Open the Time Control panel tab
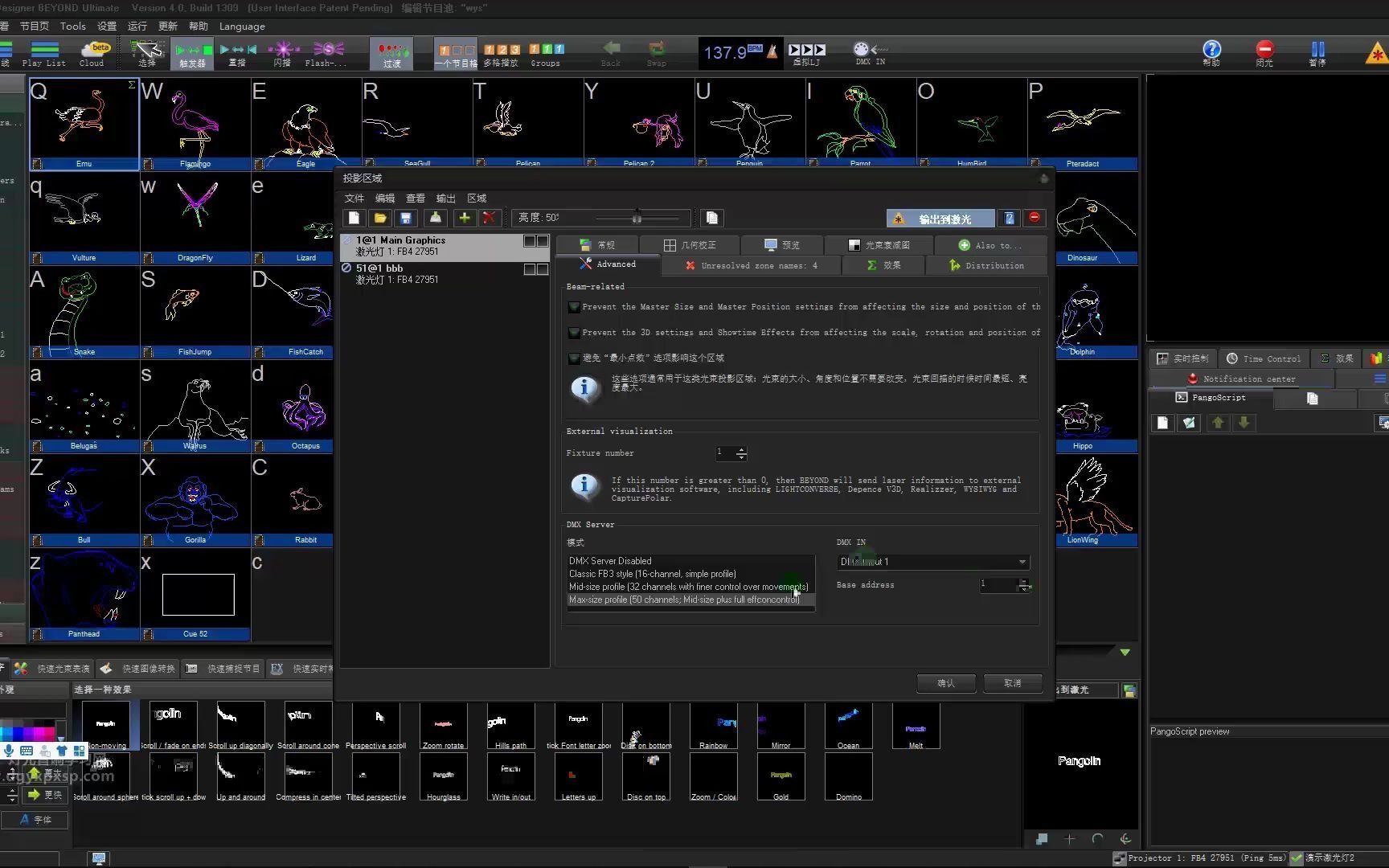This screenshot has height=868, width=1389. (x=1264, y=358)
